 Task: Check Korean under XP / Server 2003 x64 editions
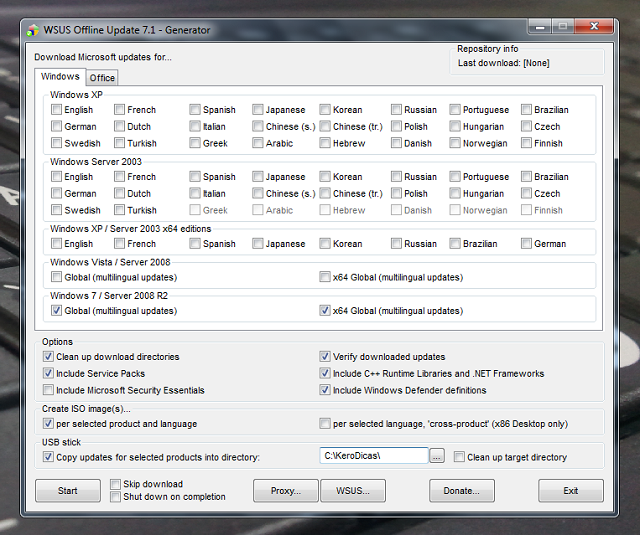point(325,243)
